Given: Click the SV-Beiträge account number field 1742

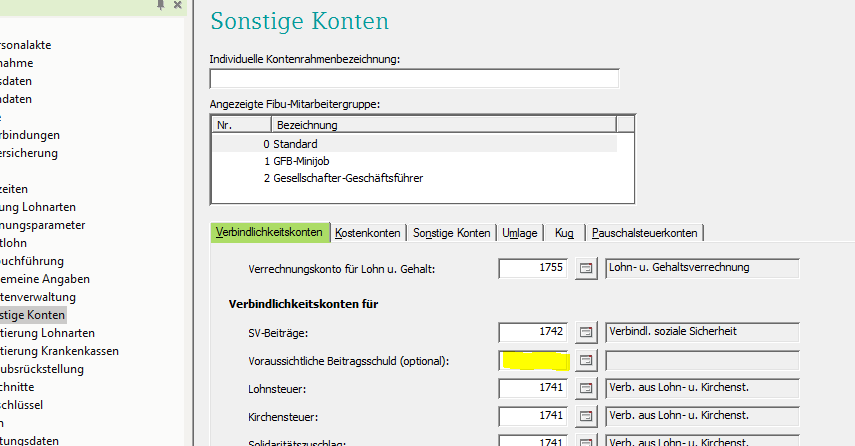Looking at the screenshot, I should tap(534, 332).
